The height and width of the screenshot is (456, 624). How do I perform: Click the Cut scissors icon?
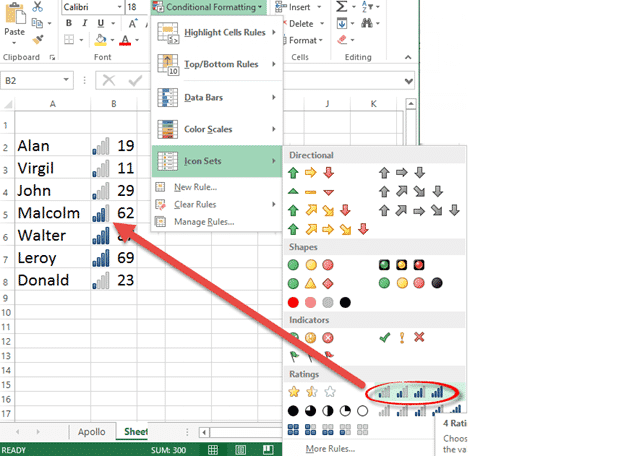37,7
